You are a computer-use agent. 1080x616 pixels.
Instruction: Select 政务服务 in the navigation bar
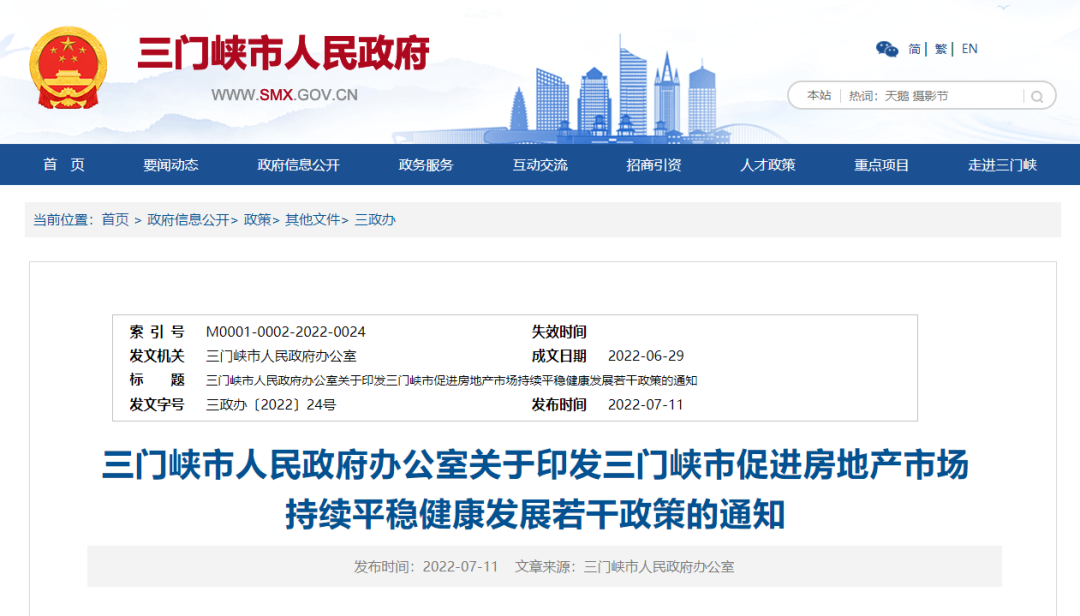(x=426, y=165)
